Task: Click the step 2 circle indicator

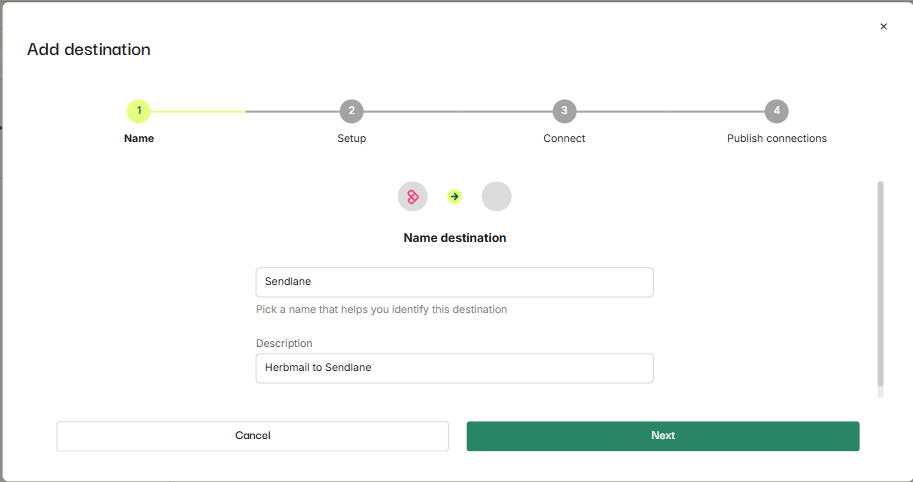Action: [352, 111]
